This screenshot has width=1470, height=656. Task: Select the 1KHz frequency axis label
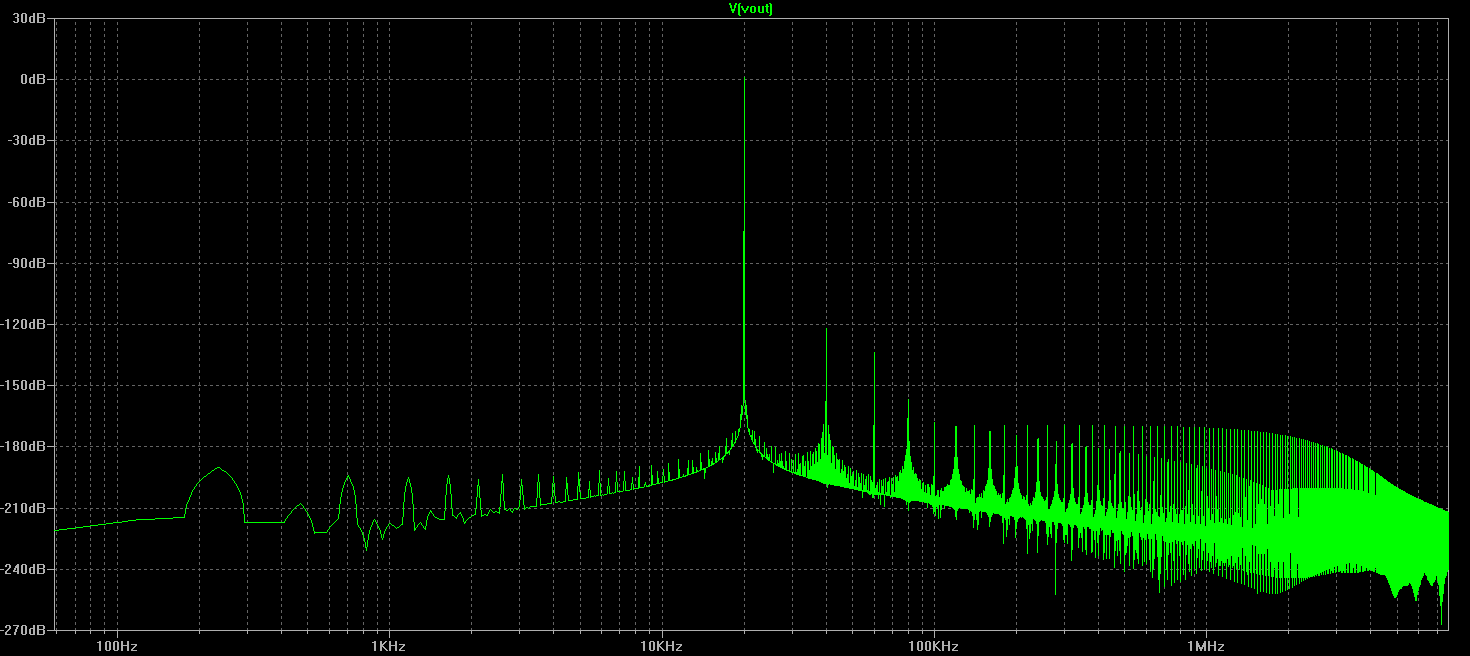[388, 646]
